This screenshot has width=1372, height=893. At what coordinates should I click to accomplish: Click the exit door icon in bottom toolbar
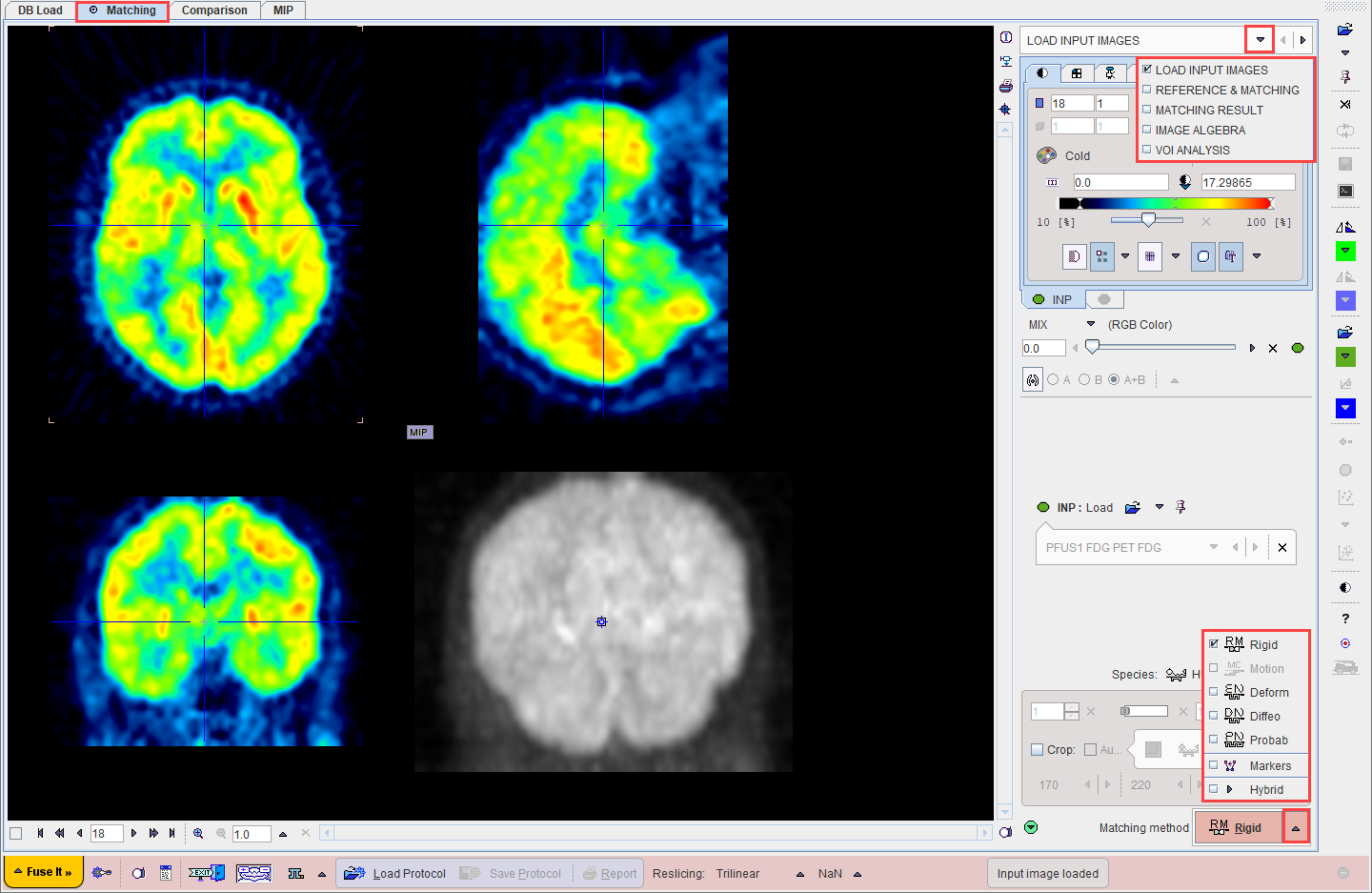coord(207,873)
